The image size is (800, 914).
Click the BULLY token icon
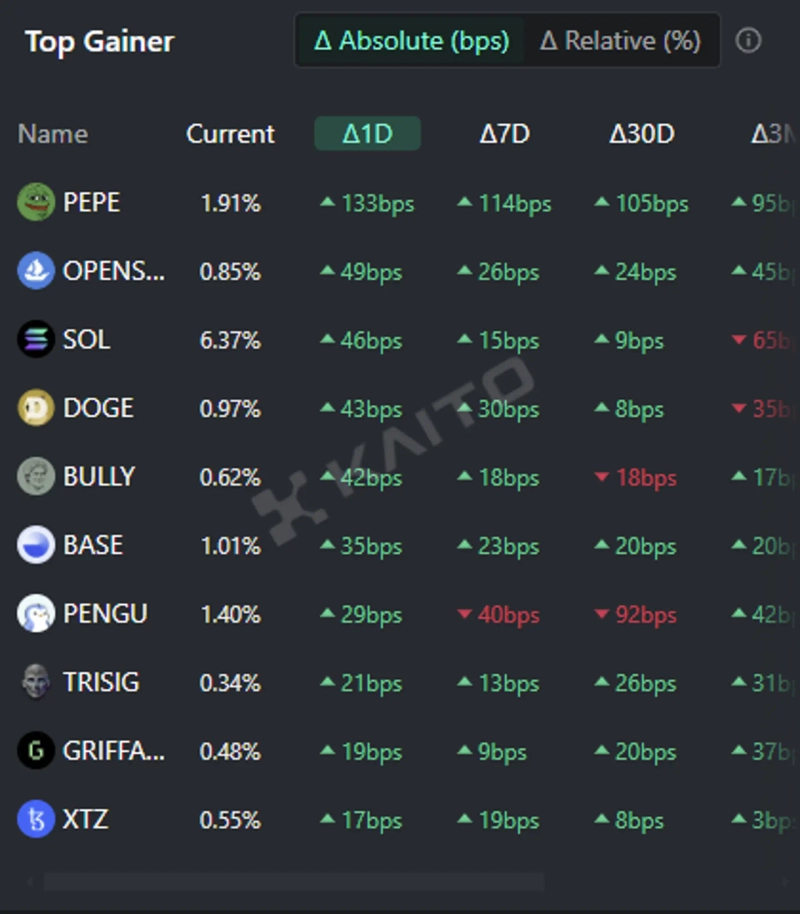click(x=36, y=477)
